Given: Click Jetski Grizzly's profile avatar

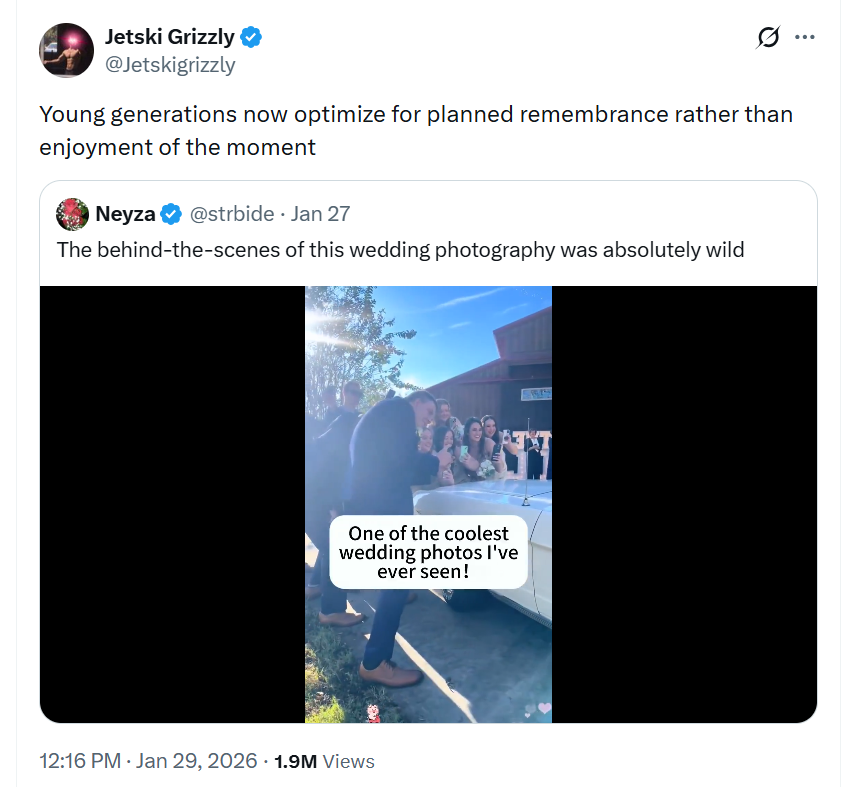Looking at the screenshot, I should coord(67,50).
